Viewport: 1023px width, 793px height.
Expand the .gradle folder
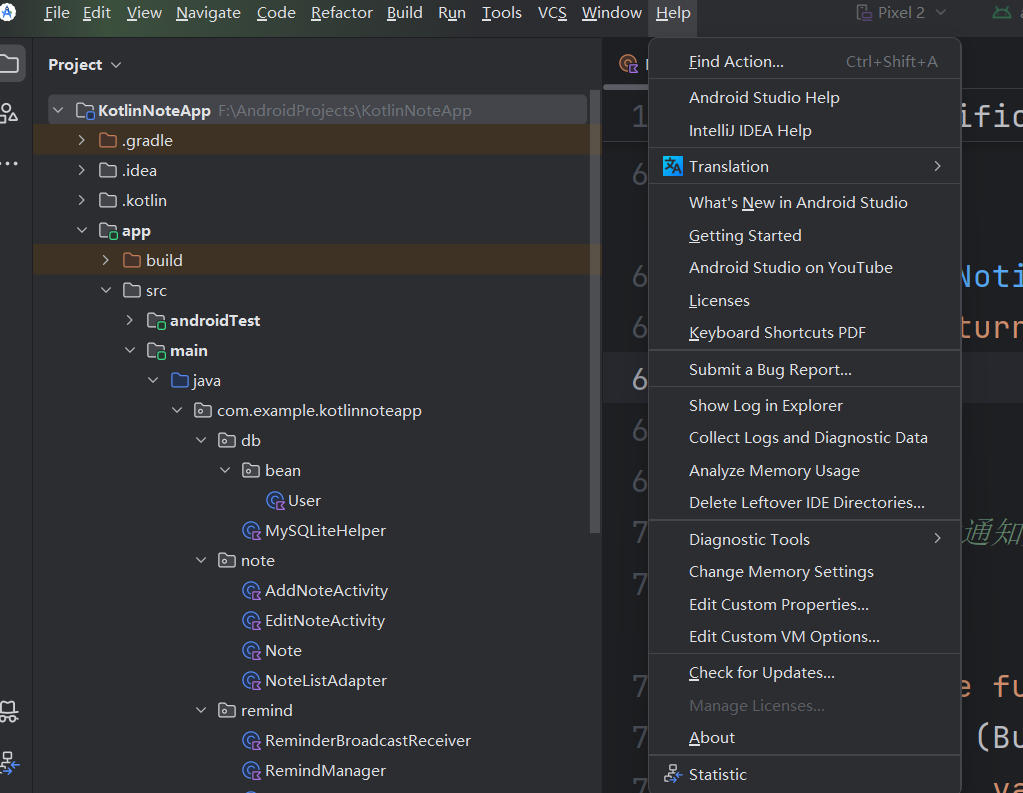(x=82, y=140)
